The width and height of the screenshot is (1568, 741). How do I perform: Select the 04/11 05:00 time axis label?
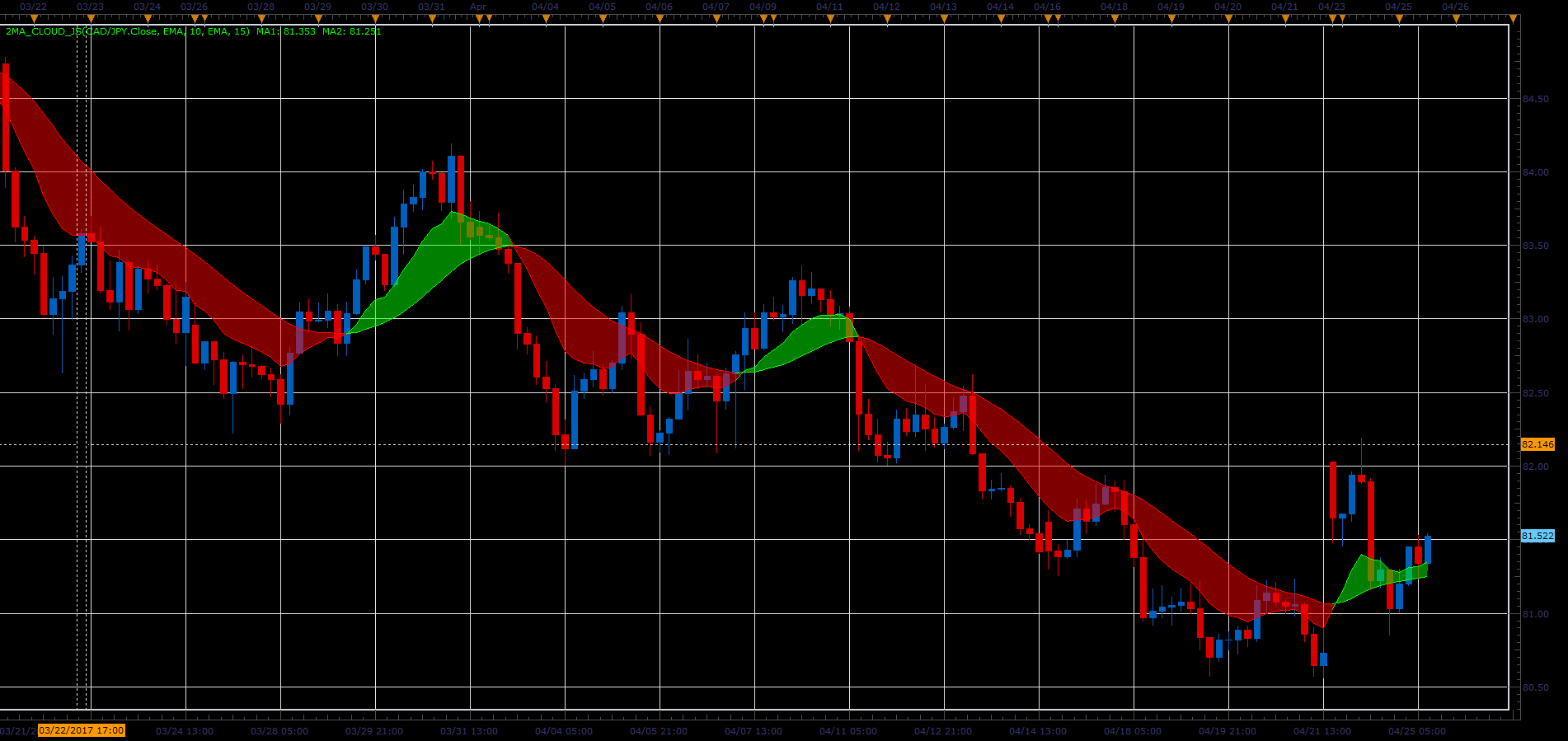(x=848, y=731)
